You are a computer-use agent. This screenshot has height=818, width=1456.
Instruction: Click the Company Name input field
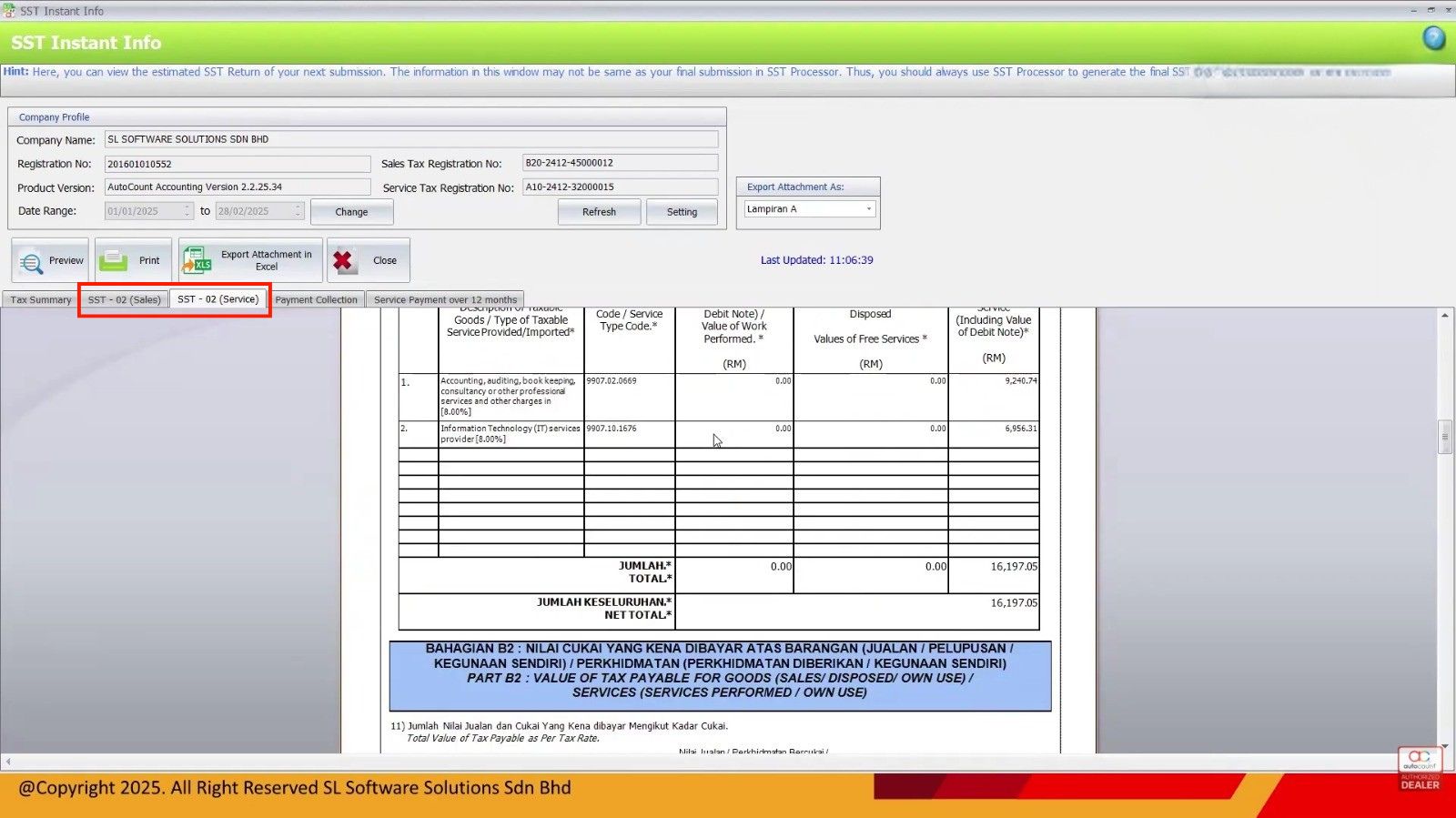tap(411, 139)
